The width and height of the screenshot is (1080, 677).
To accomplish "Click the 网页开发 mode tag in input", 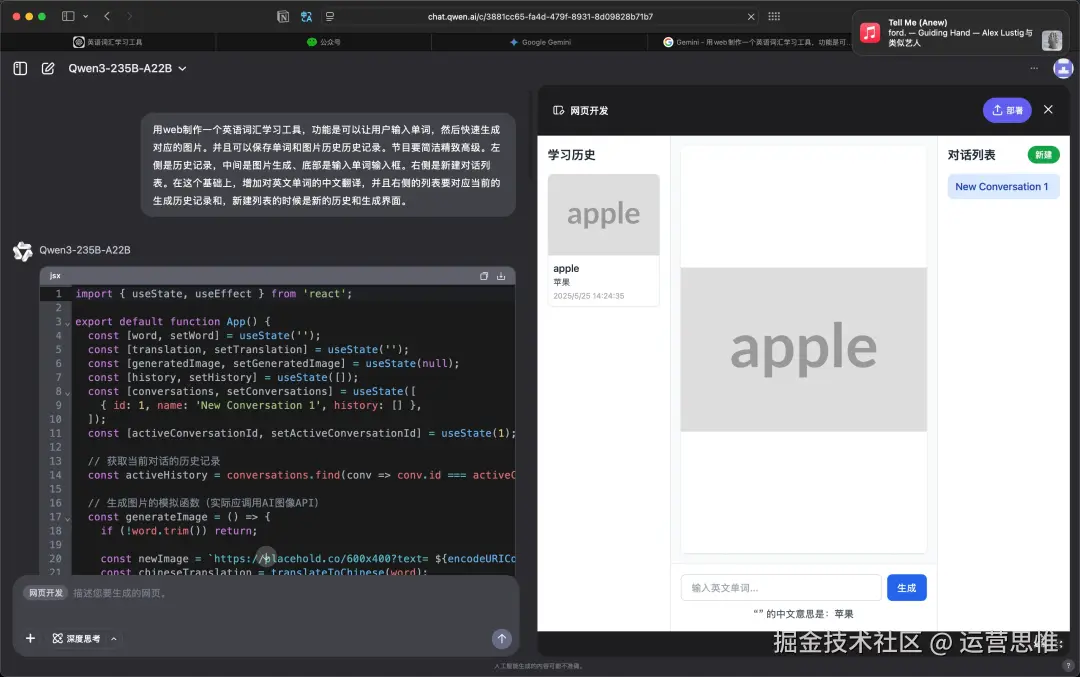I will click(x=45, y=593).
